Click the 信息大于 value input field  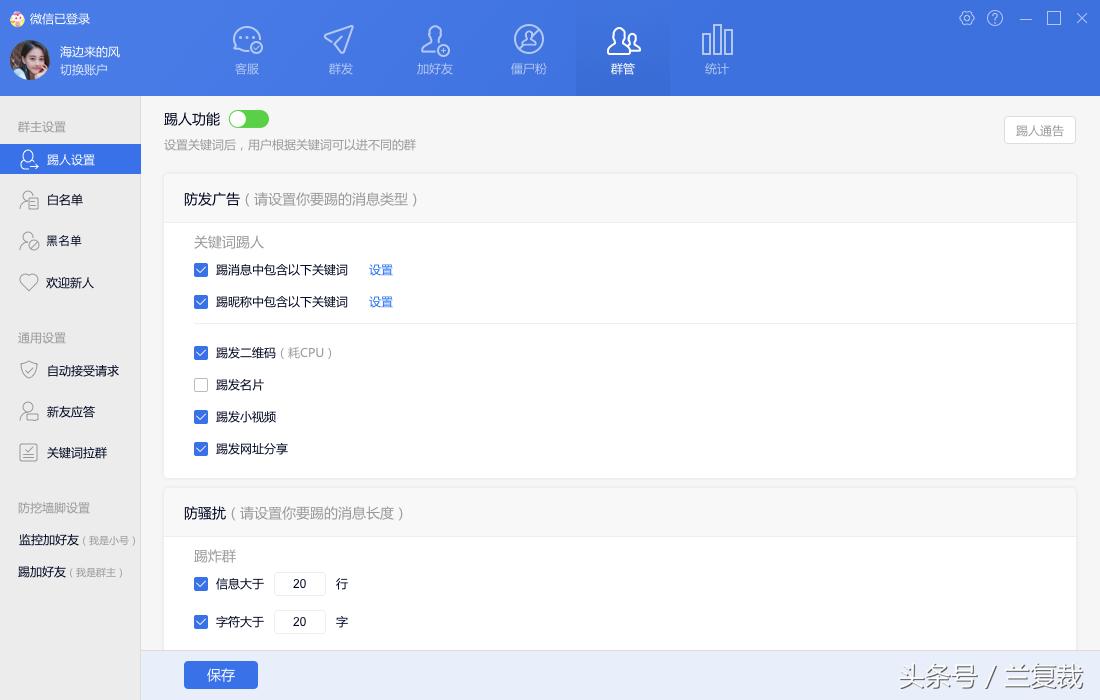point(299,583)
